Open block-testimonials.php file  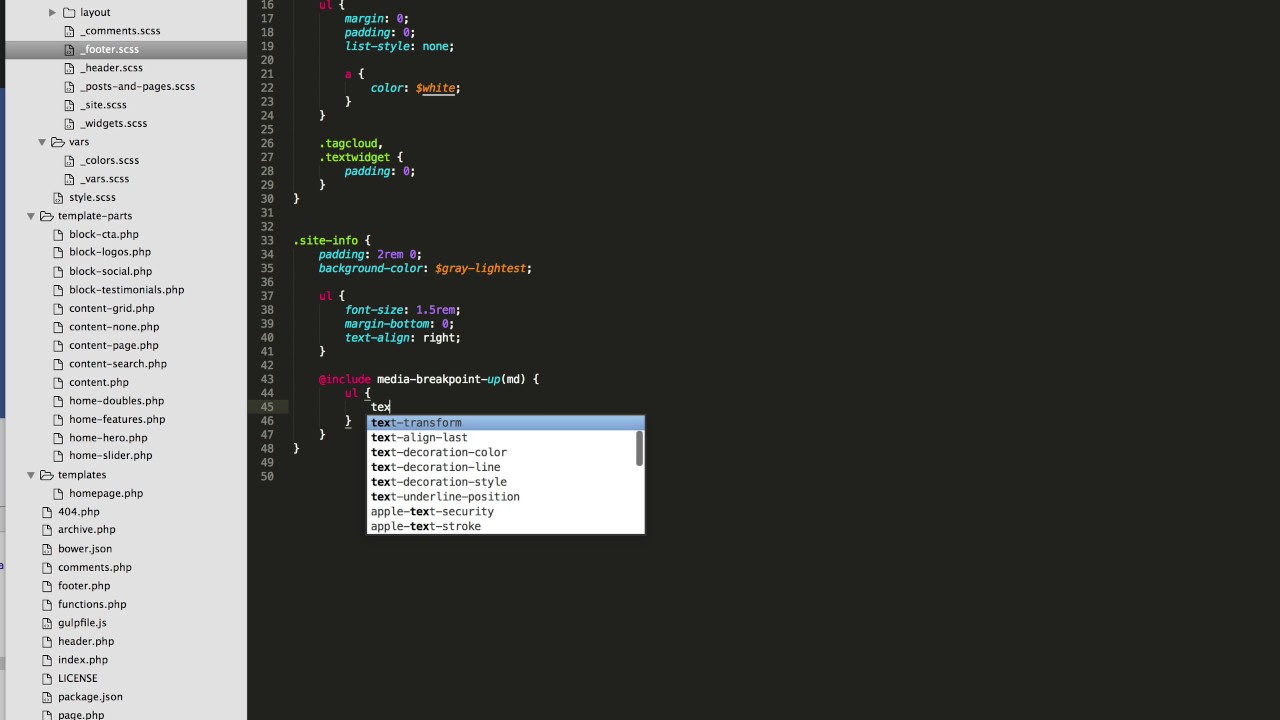point(126,290)
